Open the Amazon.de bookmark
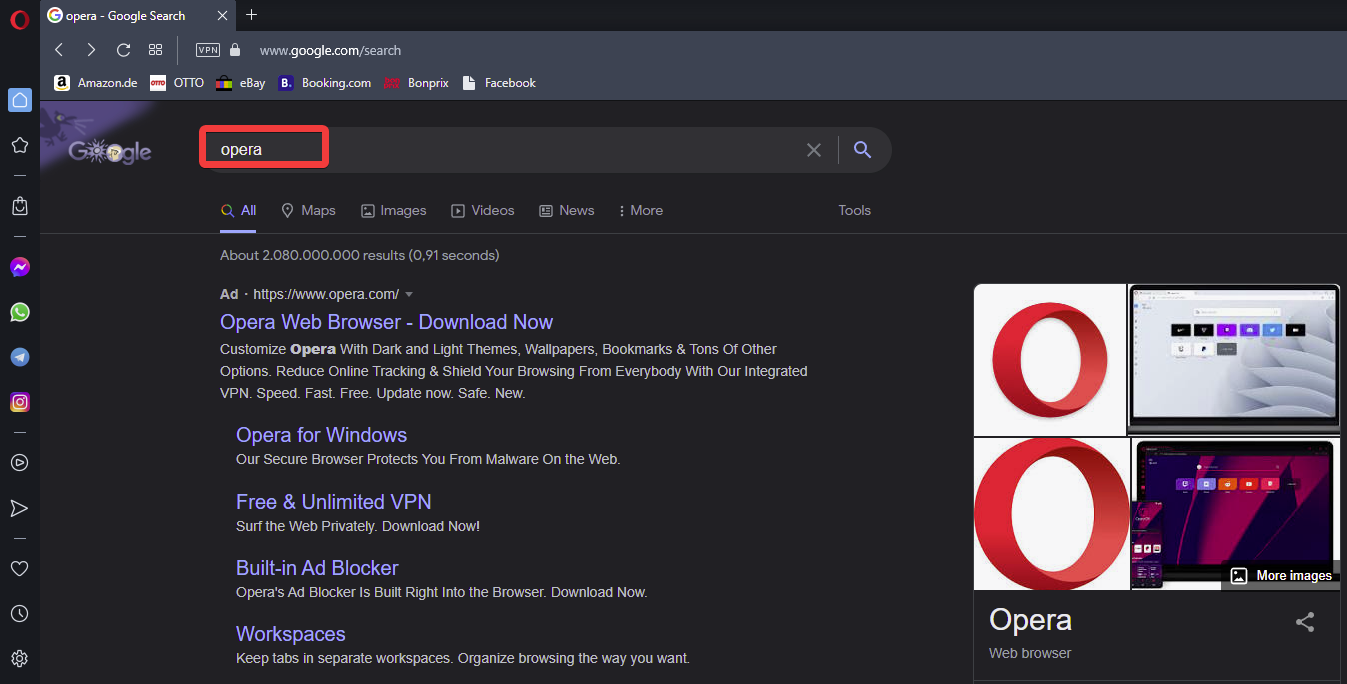This screenshot has height=684, width=1347. tap(96, 83)
